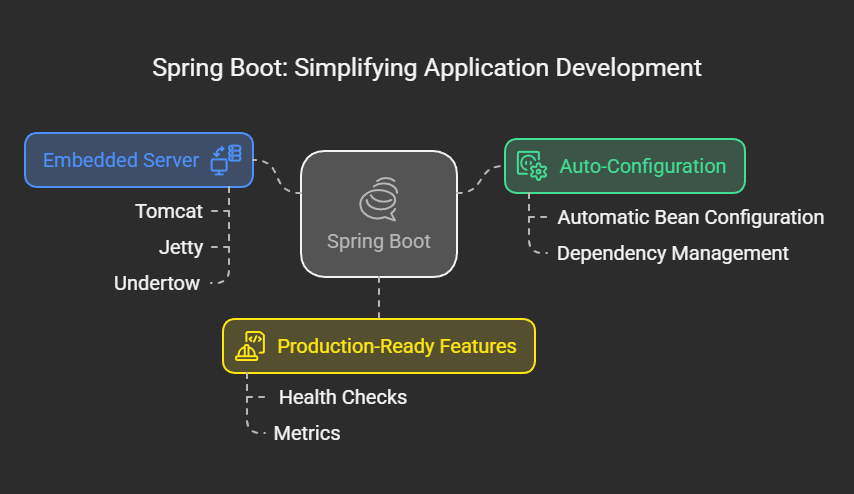Select the Auto-Configuration node
The width and height of the screenshot is (854, 494).
click(x=625, y=166)
